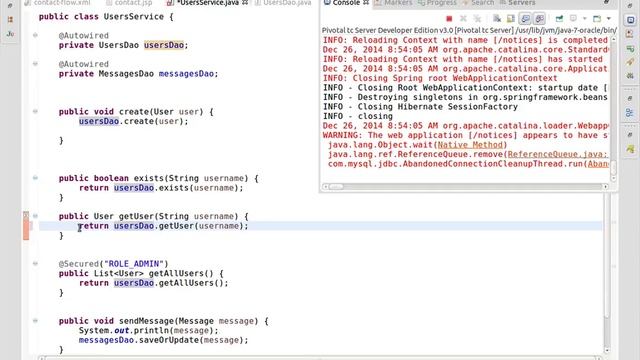
Task: Collapse the getAllUsers method fold
Action: [x=35, y=264]
